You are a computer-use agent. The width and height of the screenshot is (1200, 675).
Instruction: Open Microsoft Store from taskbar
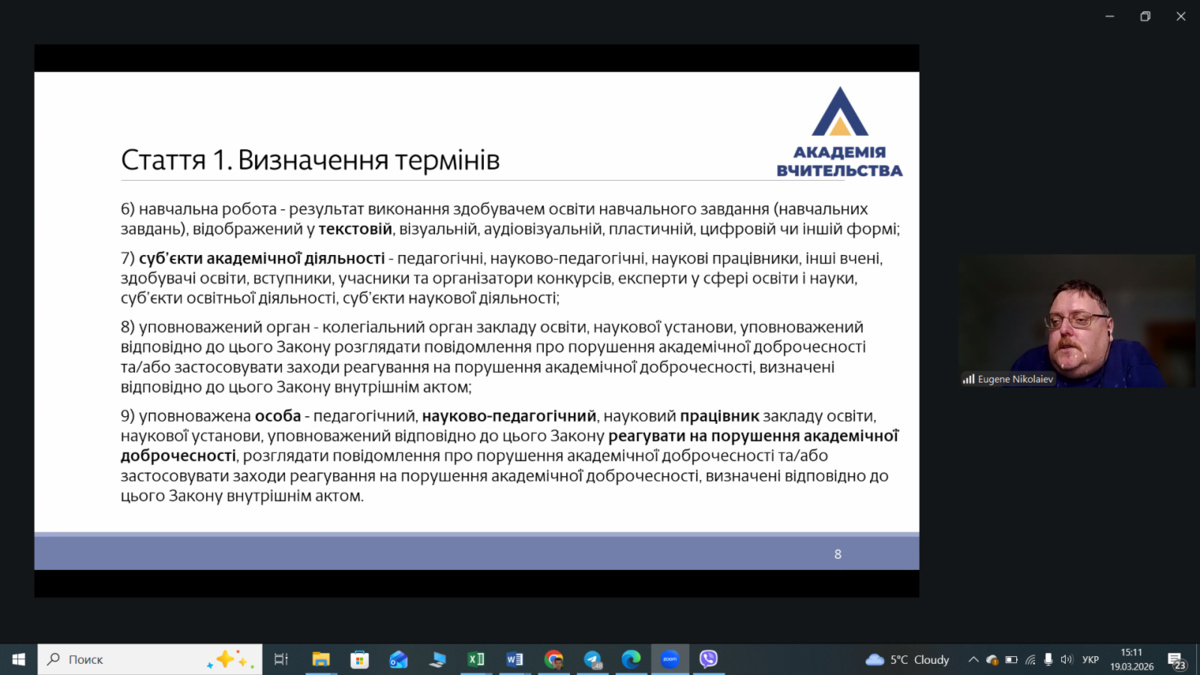(360, 659)
